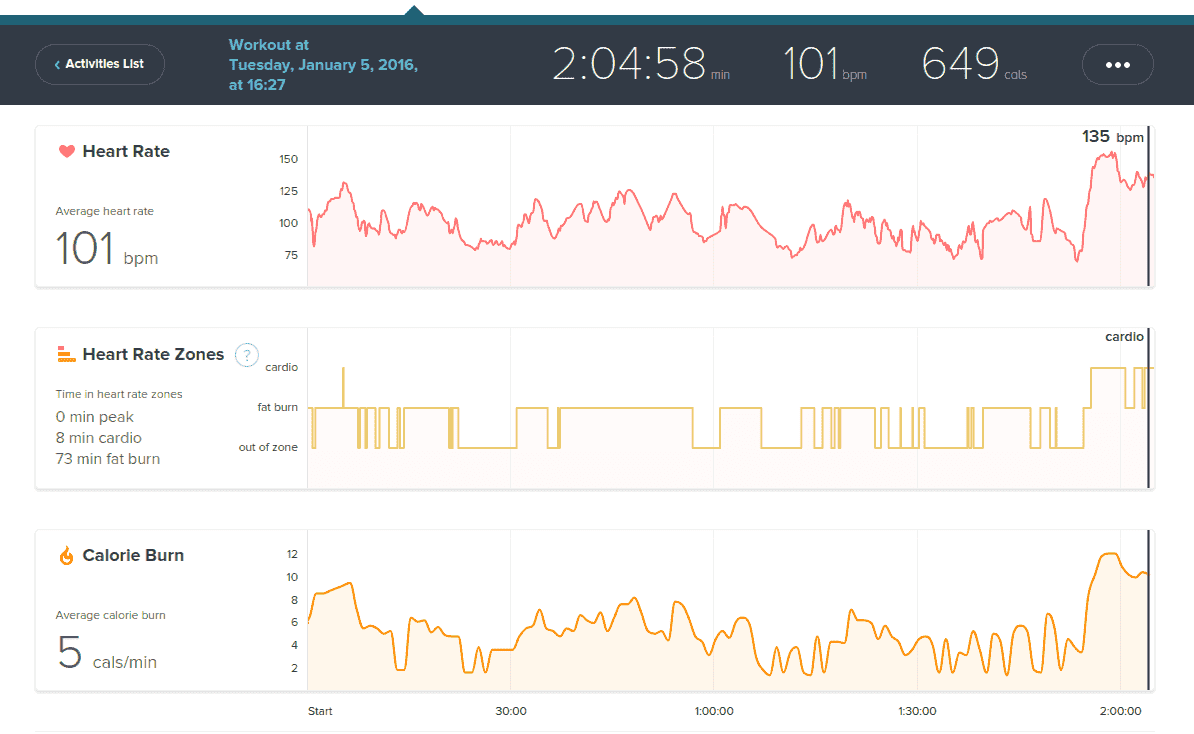Click the 30:00 mark on the time axis
The image size is (1194, 734).
pyautogui.click(x=511, y=711)
